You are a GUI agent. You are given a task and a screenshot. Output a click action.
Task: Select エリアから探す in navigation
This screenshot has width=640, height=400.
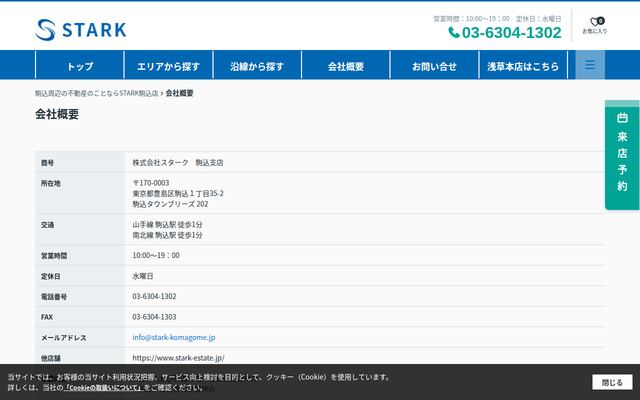[x=168, y=66]
